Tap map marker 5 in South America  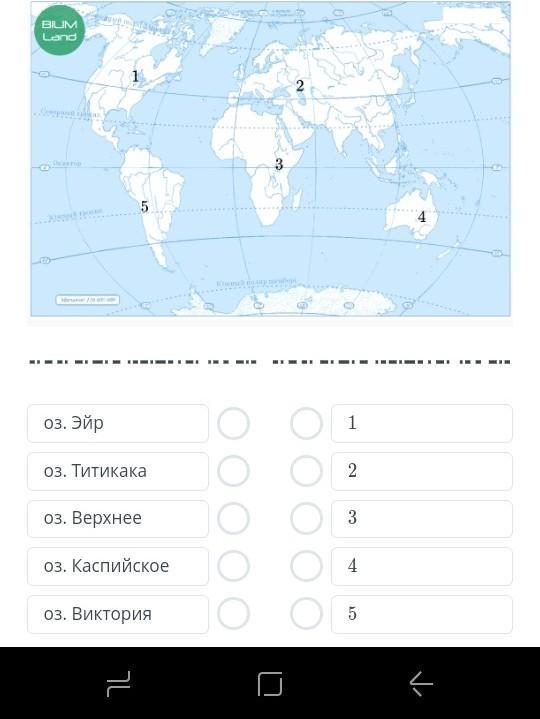pos(144,206)
